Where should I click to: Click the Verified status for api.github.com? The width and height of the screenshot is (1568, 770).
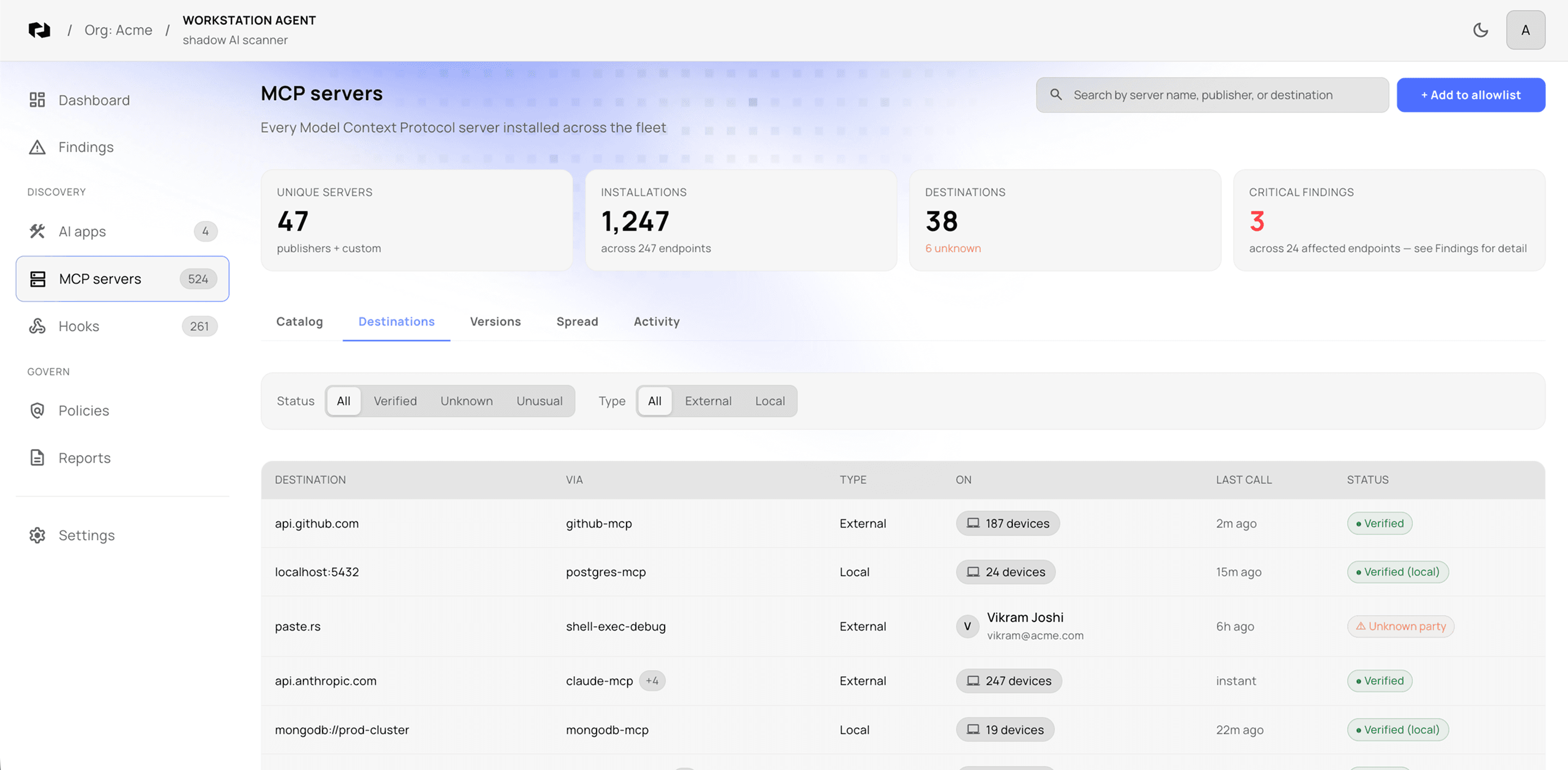point(1379,523)
